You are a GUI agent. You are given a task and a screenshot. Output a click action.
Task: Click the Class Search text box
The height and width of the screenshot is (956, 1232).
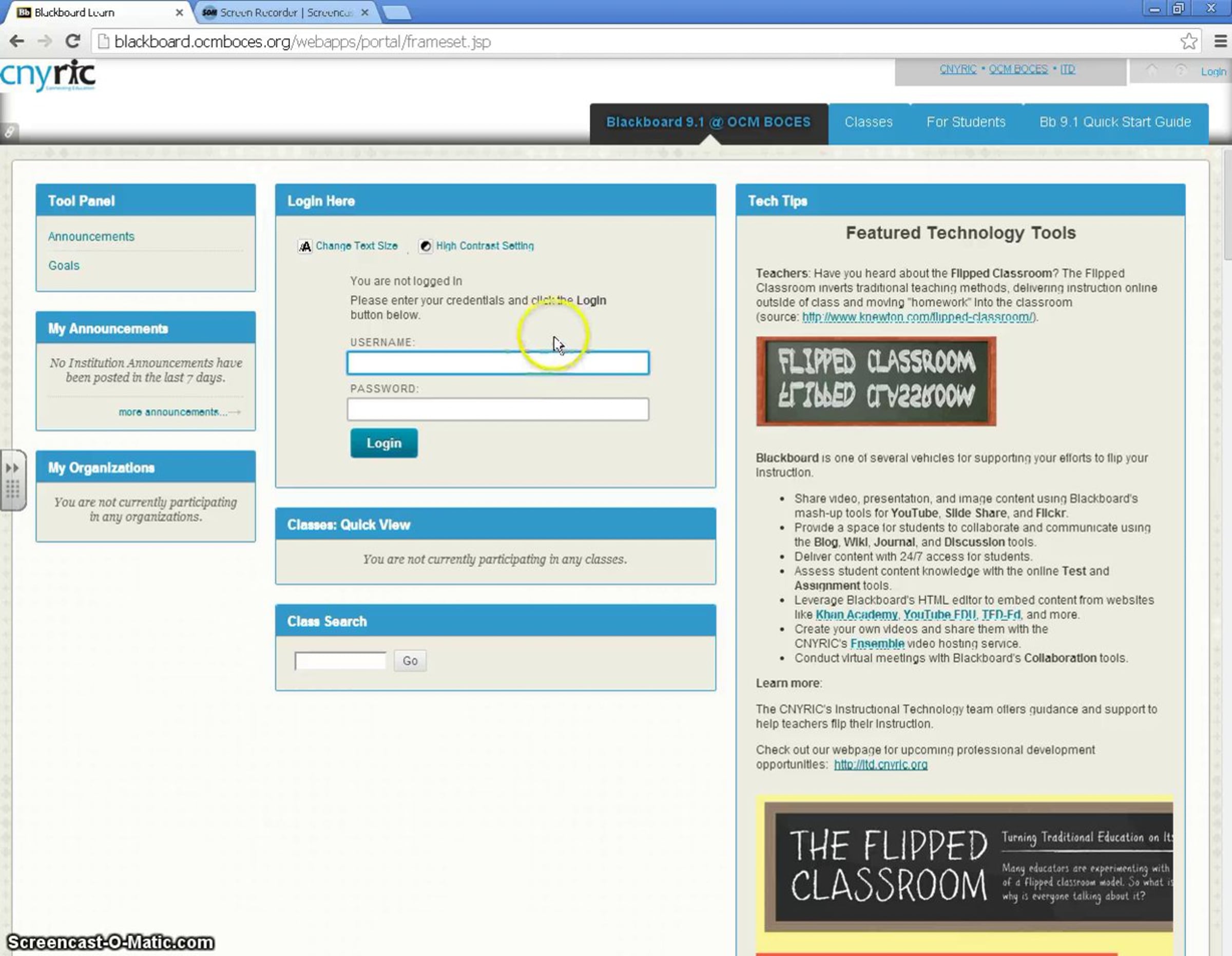tap(340, 661)
